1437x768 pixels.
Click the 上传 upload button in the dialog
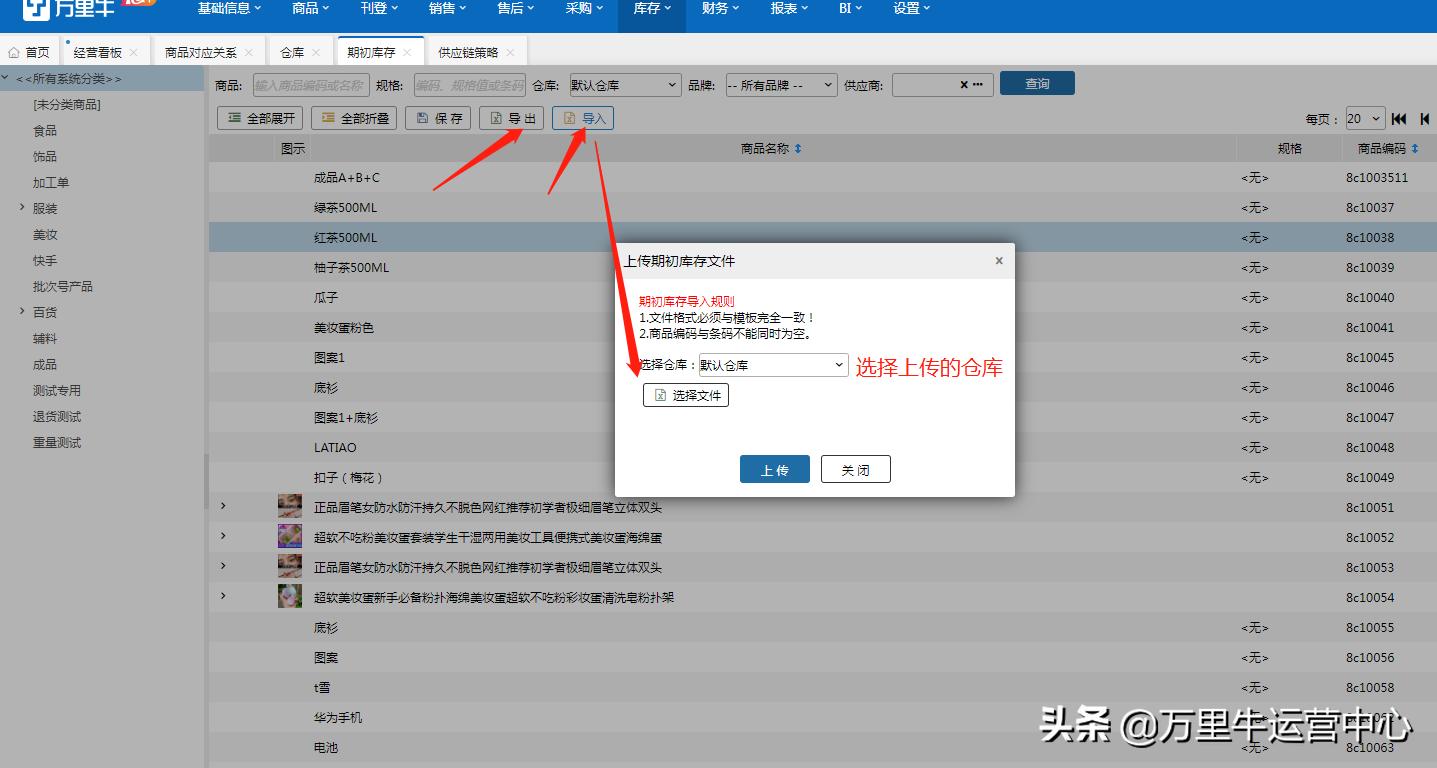[774, 468]
